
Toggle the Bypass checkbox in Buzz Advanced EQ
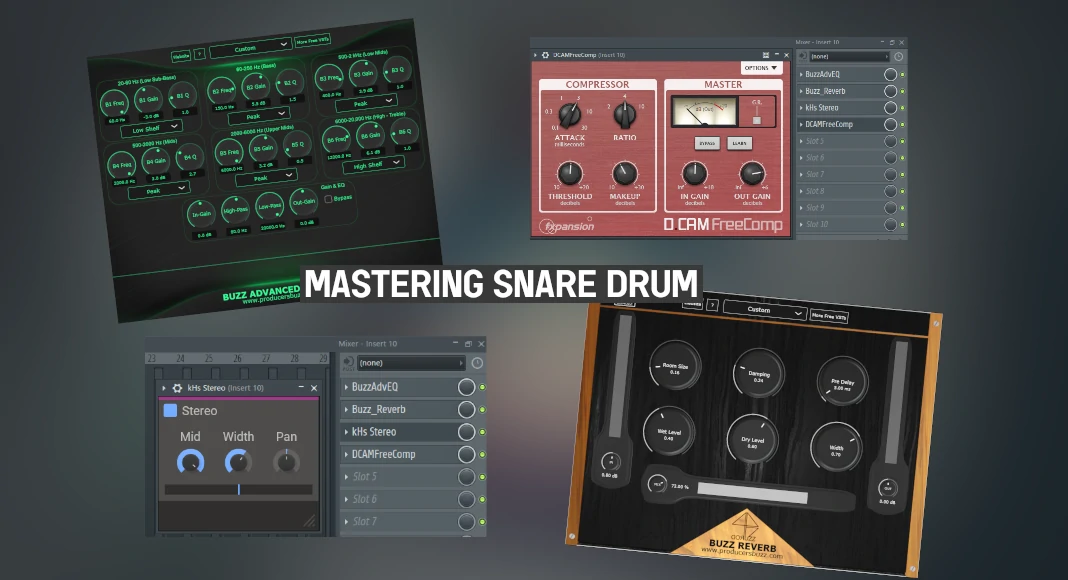point(328,199)
